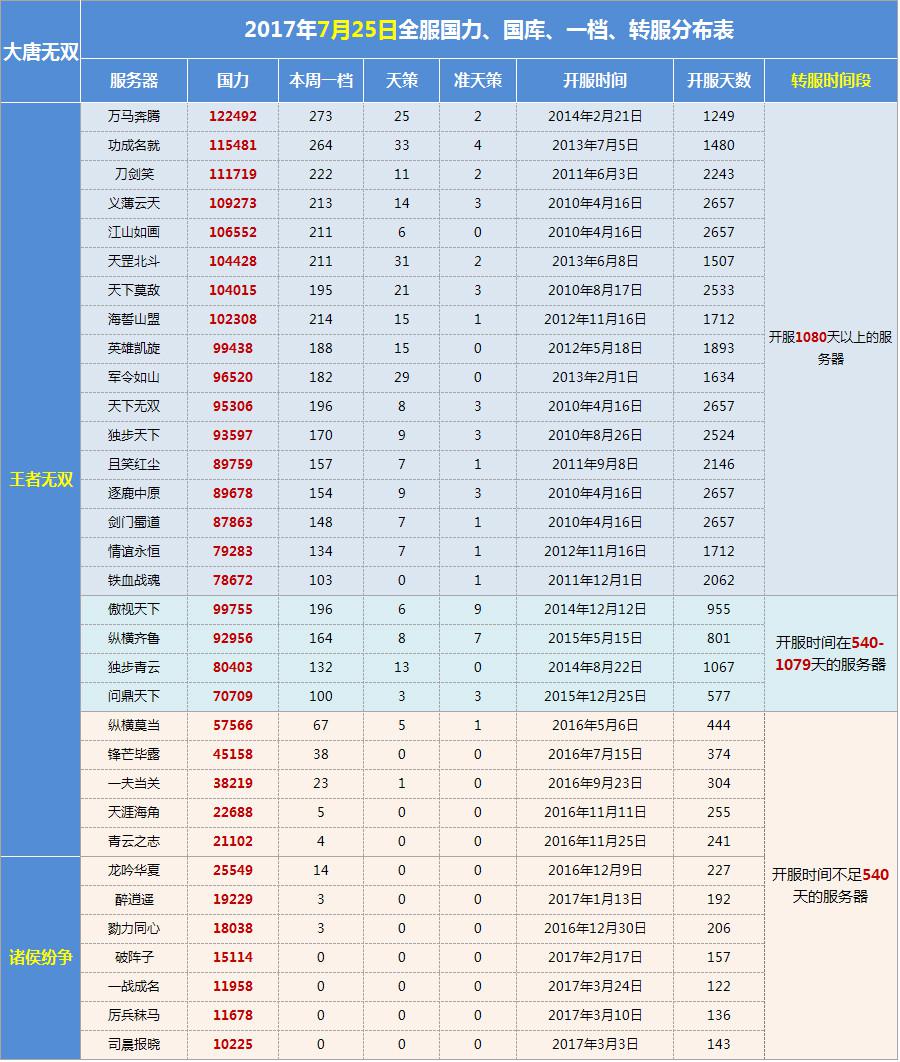Select server name 龙吟华夏
The width and height of the screenshot is (900, 1062).
click(134, 870)
